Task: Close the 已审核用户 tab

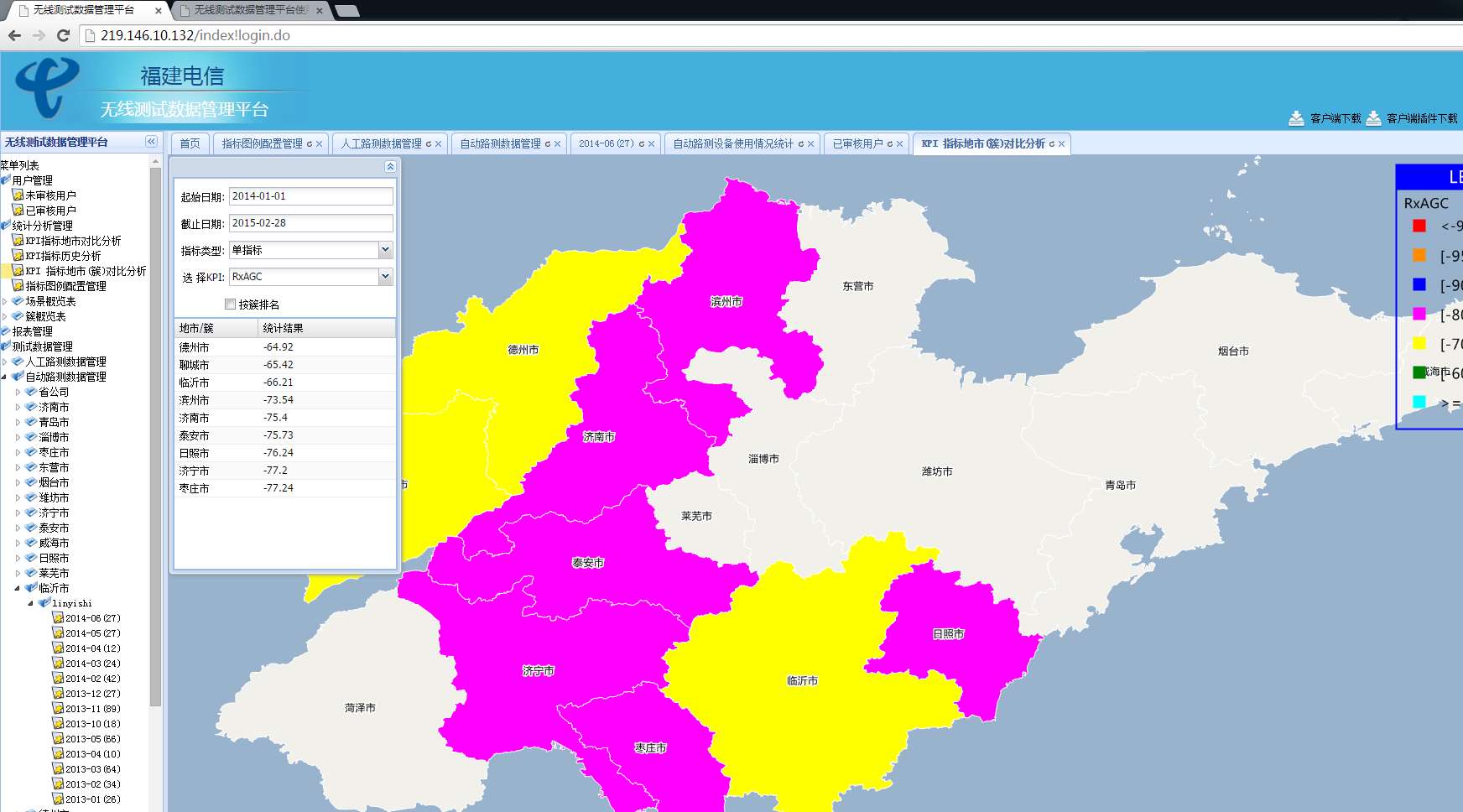Action: 900,144
